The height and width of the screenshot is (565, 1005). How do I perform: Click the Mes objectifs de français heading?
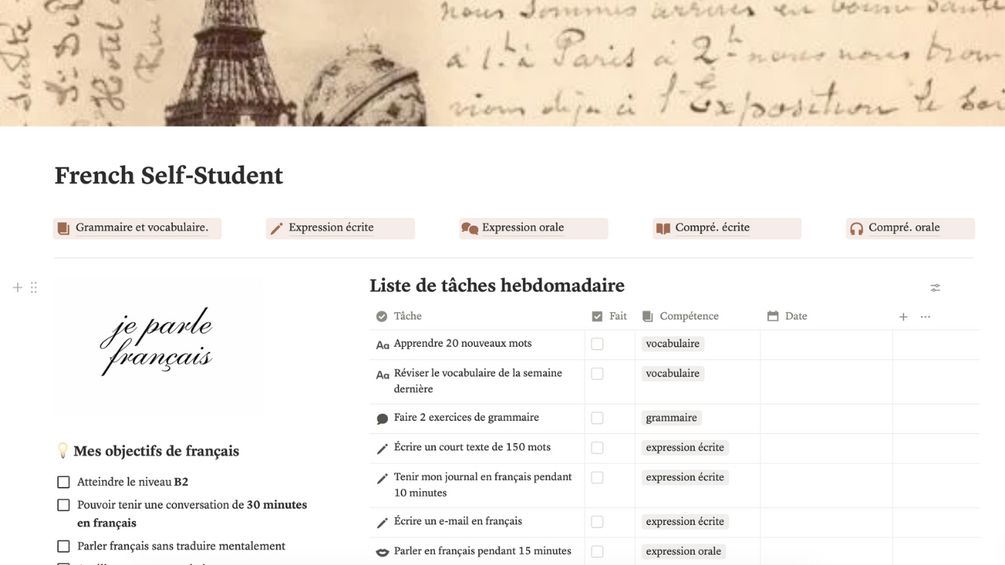156,451
